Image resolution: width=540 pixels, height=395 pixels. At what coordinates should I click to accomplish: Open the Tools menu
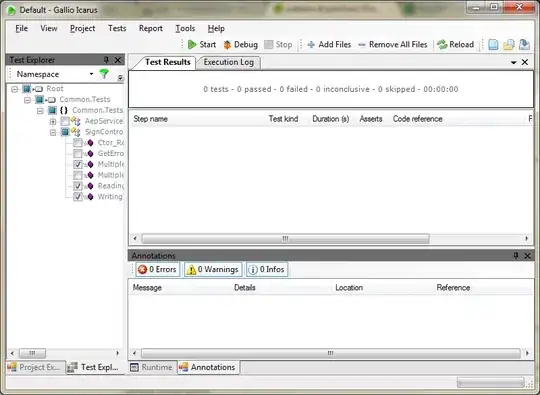tap(185, 28)
